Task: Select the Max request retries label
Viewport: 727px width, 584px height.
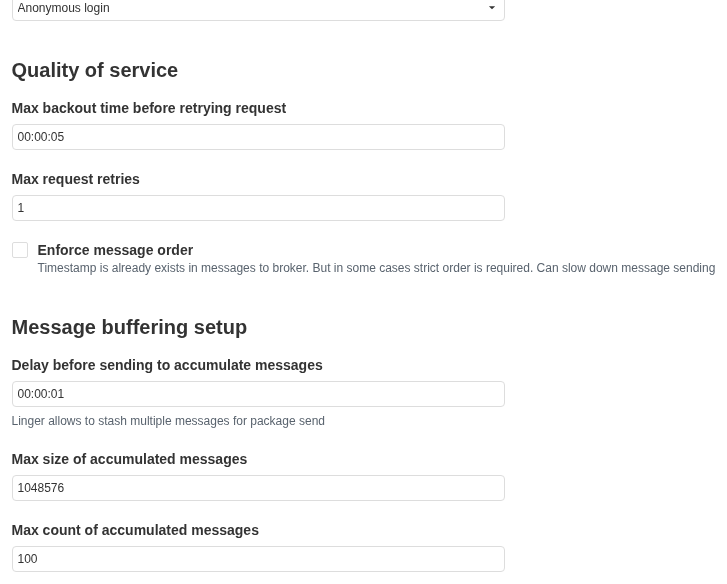Action: pos(76,179)
